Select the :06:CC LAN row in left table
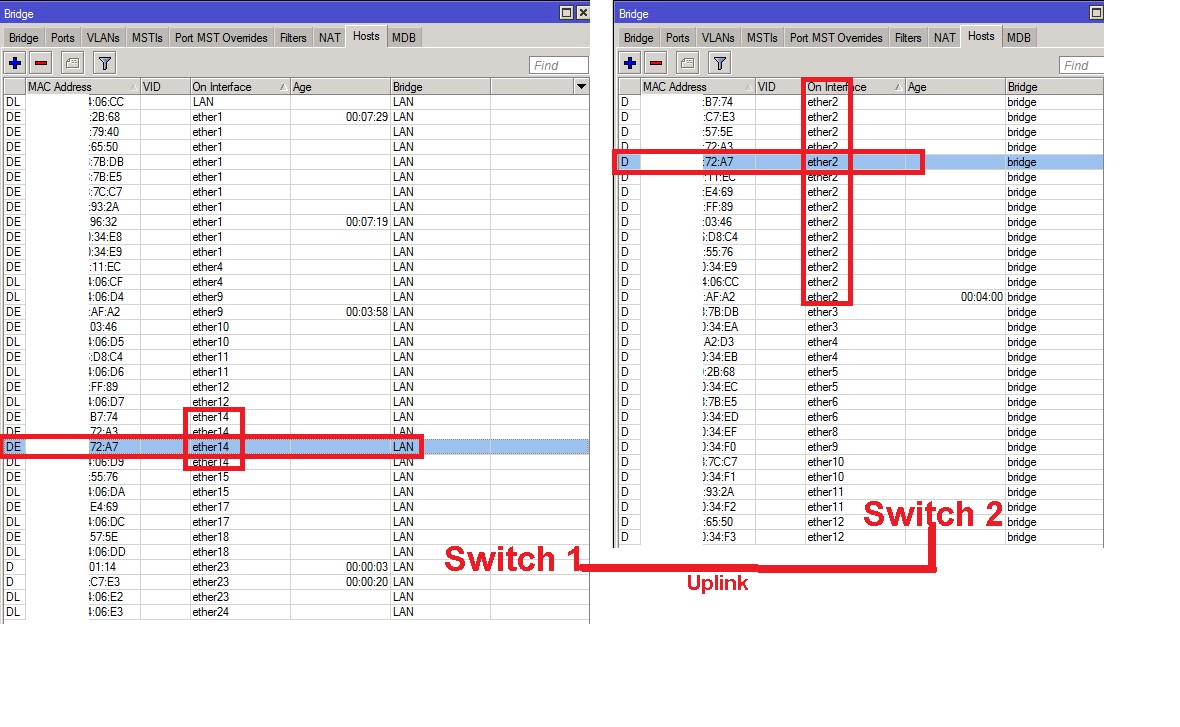Viewport: 1180px width, 727px height. [x=296, y=102]
